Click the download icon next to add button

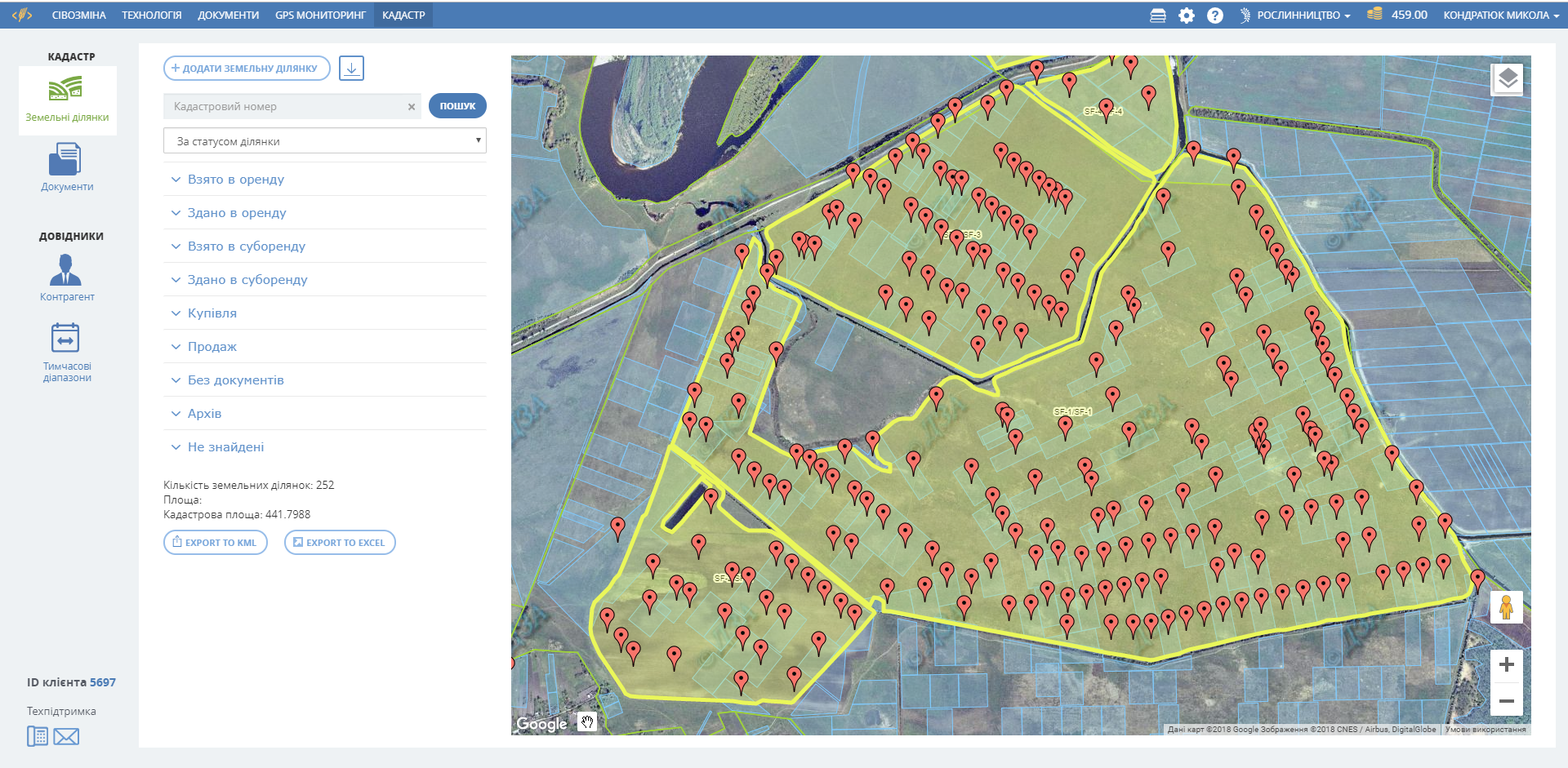coord(351,69)
